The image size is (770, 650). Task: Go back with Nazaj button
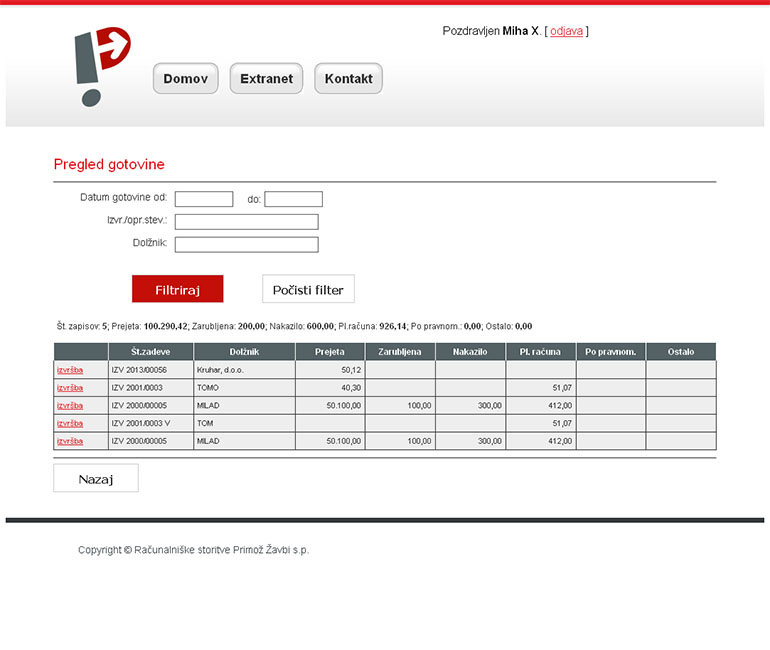96,478
